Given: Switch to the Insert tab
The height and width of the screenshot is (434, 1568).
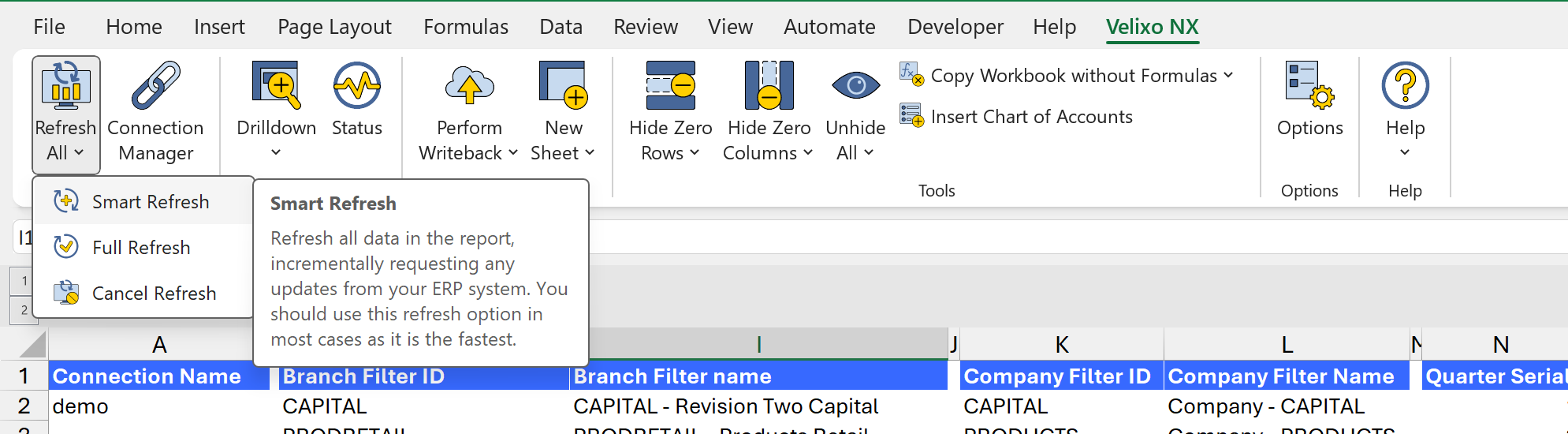Looking at the screenshot, I should click(219, 27).
